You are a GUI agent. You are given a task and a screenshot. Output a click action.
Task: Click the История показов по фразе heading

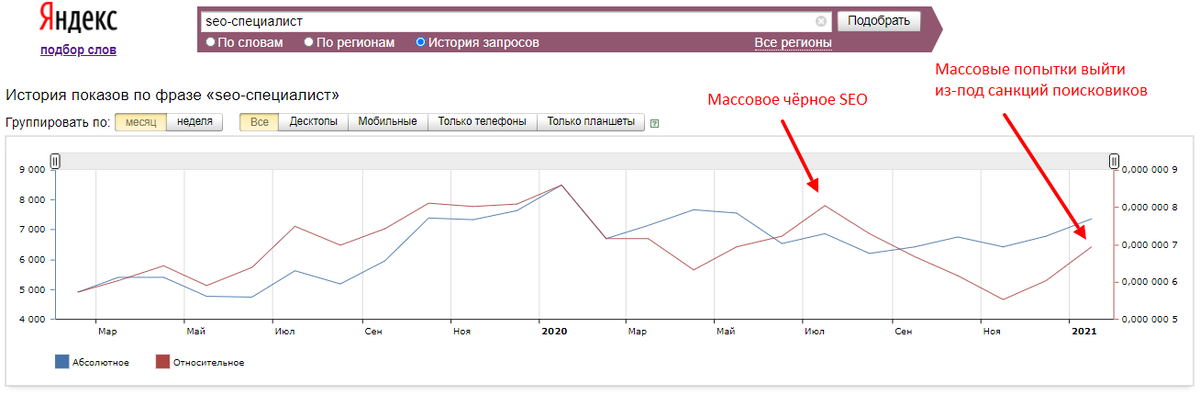(172, 96)
